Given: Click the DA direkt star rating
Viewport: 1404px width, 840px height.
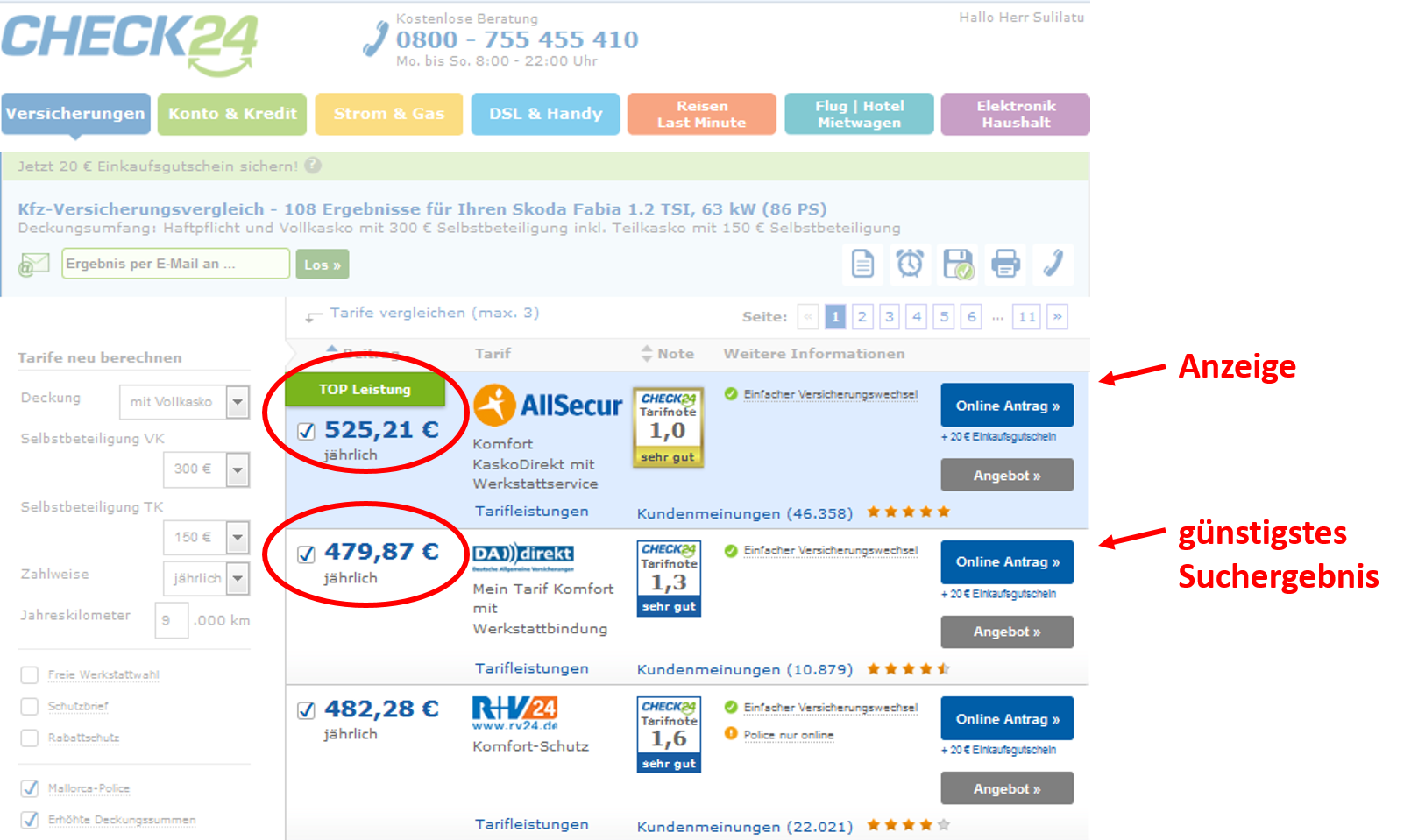Looking at the screenshot, I should [x=909, y=668].
